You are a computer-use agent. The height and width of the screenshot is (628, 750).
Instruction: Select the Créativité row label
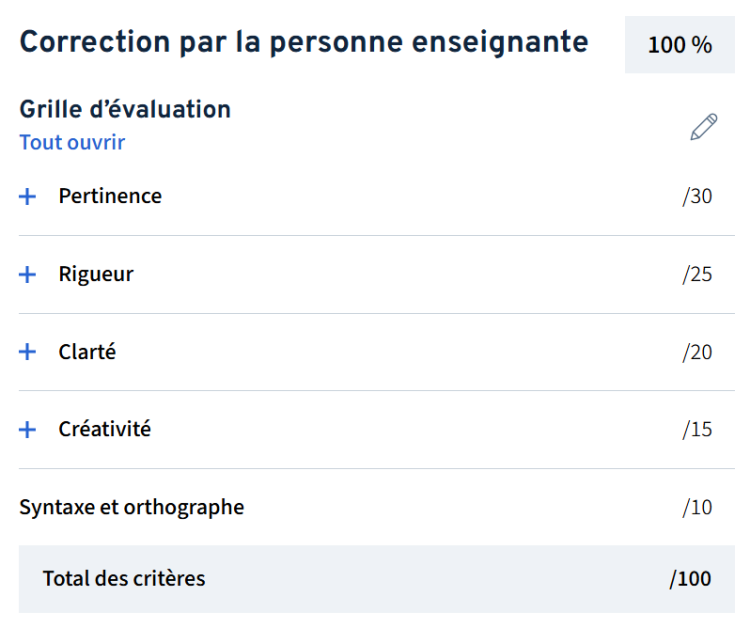coord(105,429)
